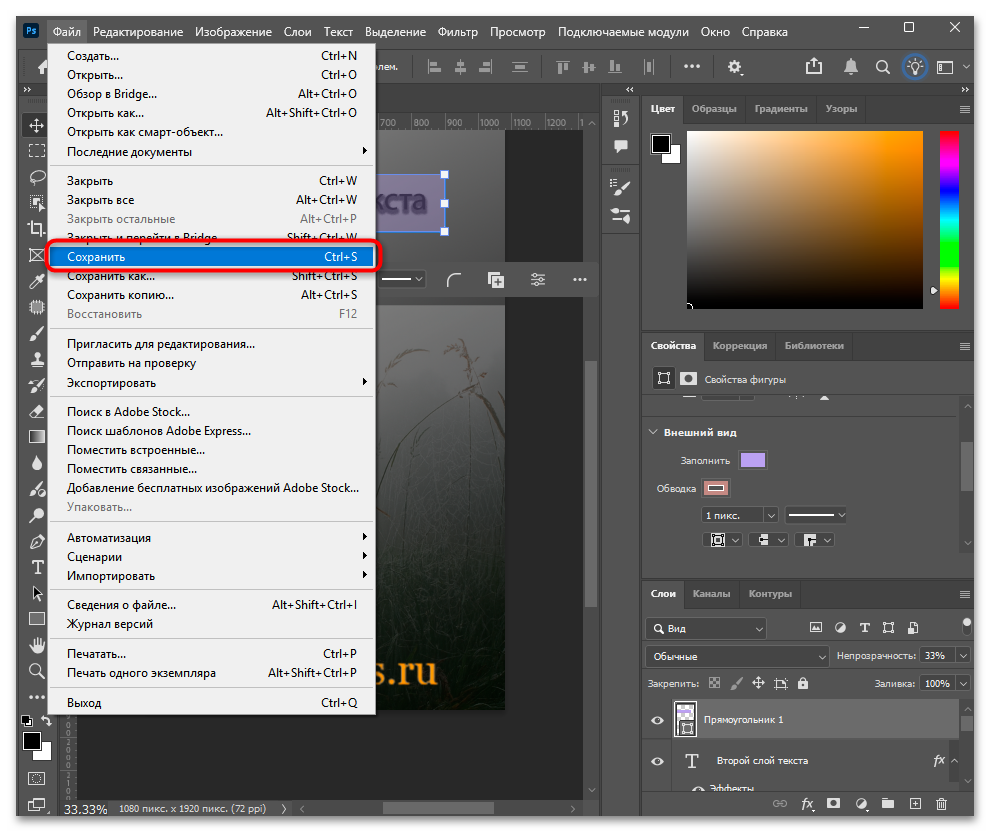Select the Hand tool
This screenshot has width=990, height=832.
37,645
